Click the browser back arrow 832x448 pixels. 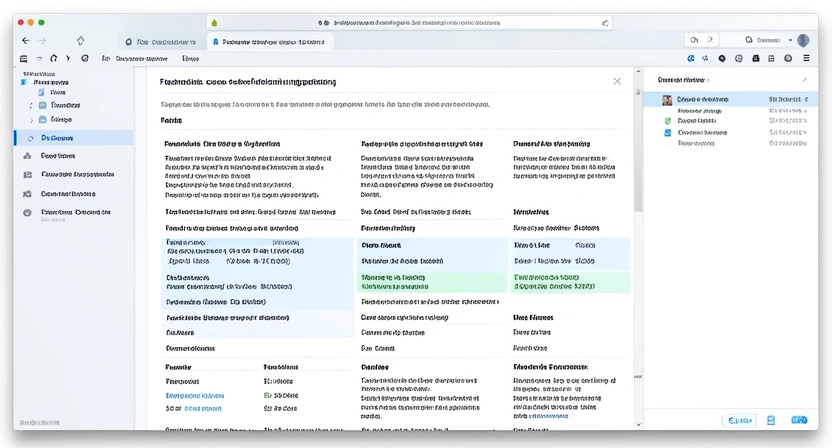(x=25, y=40)
